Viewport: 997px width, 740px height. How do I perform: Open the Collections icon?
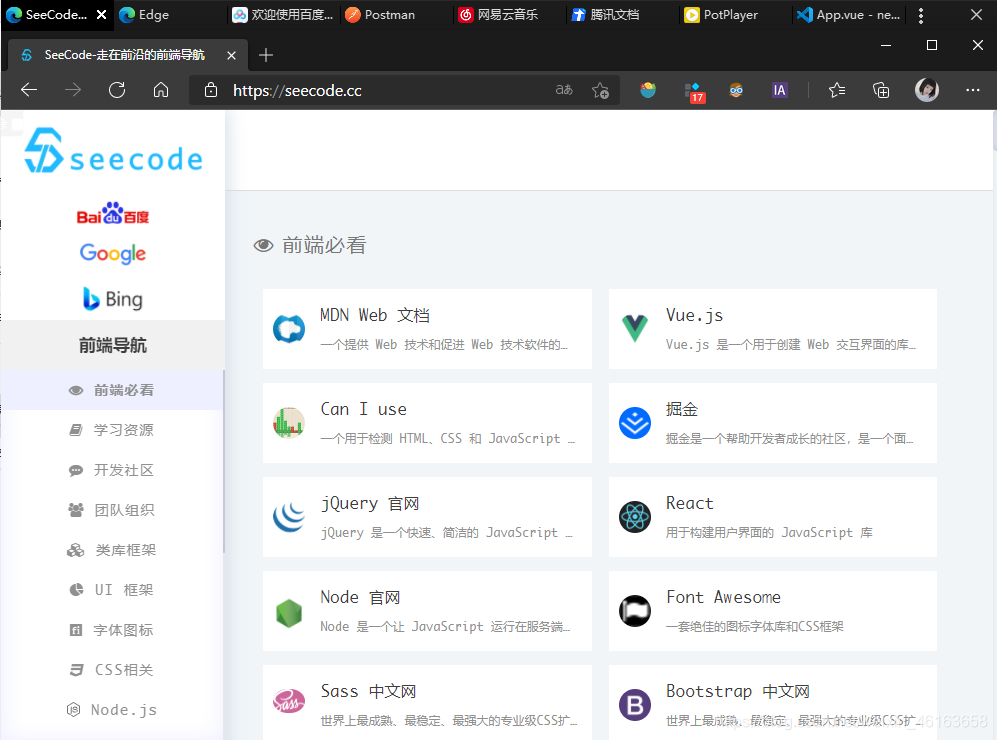[881, 90]
